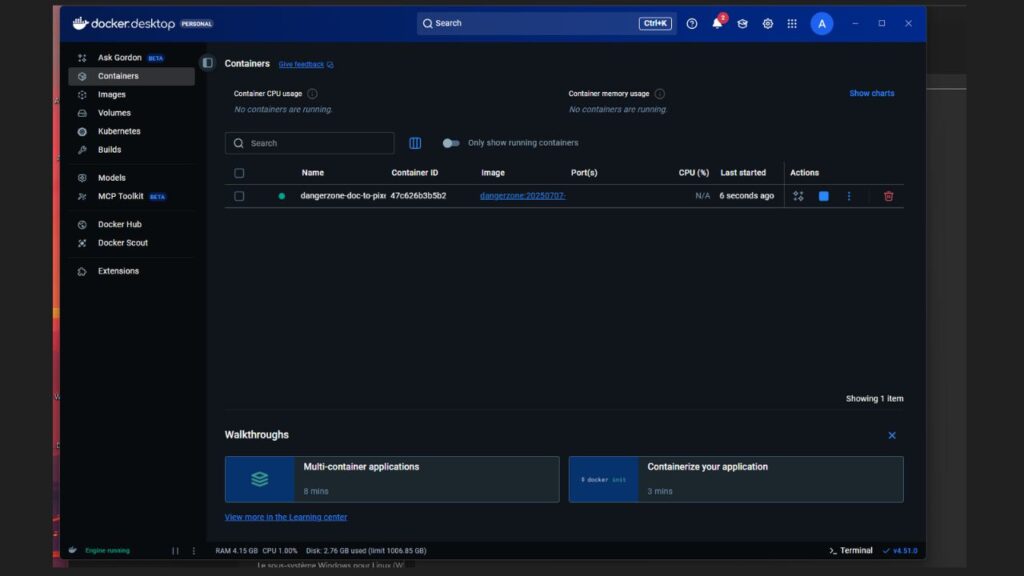1024x576 pixels.
Task: Open the Volumes panel
Action: 113,112
